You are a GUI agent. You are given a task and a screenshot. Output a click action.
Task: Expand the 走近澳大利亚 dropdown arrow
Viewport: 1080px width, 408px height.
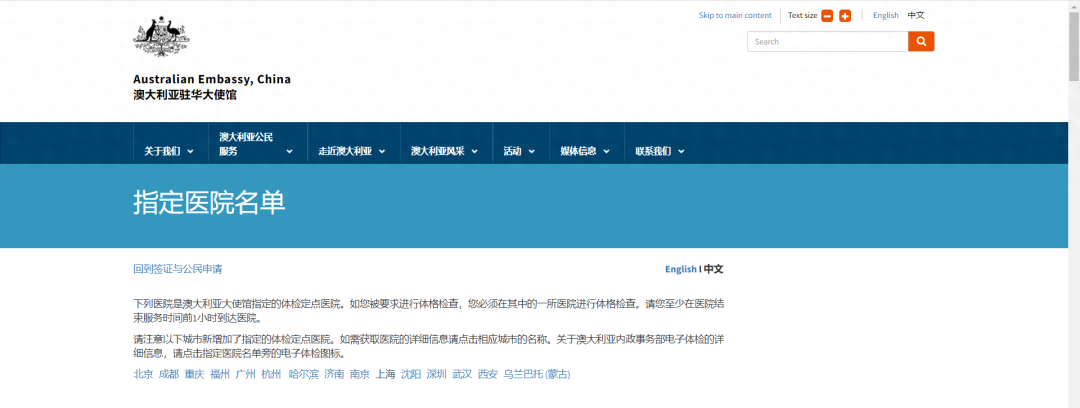(384, 152)
